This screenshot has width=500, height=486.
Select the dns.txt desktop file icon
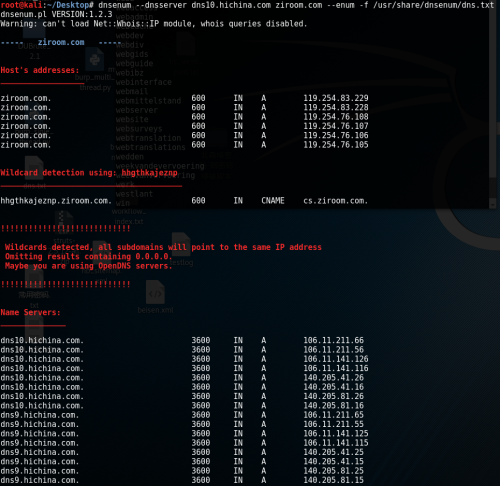(34, 168)
